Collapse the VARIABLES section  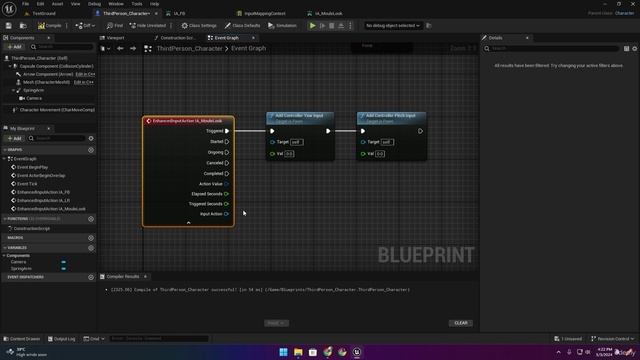click(x=4, y=248)
